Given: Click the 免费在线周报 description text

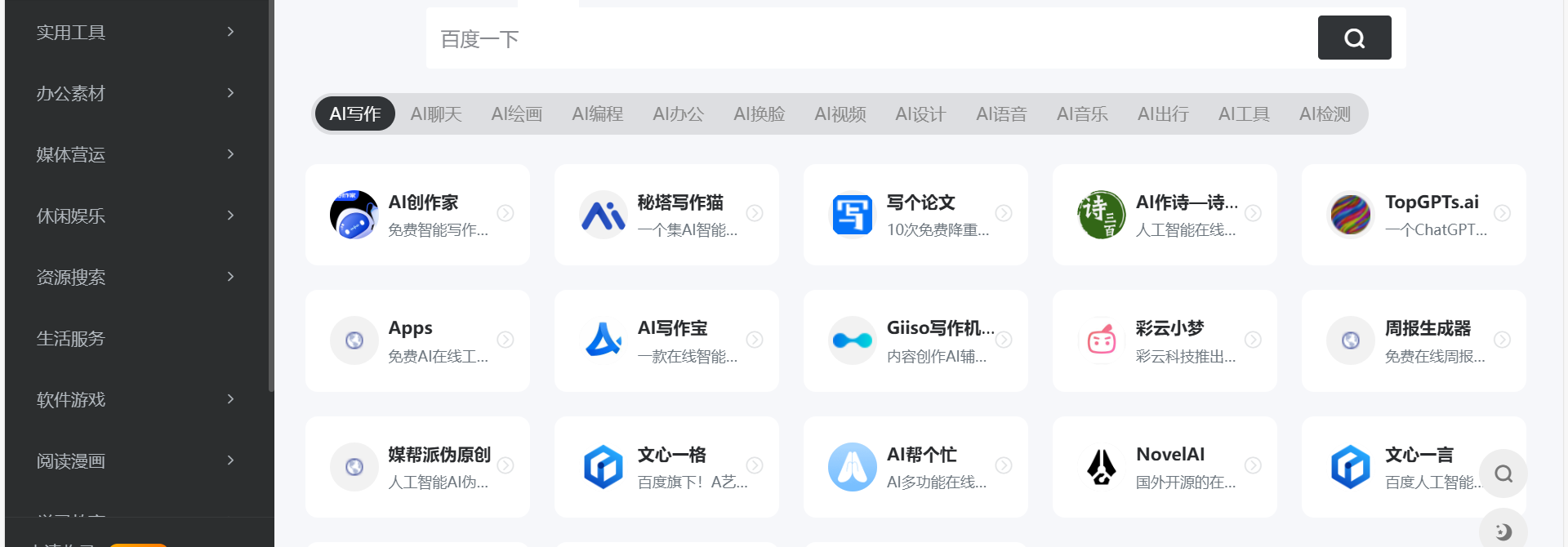Looking at the screenshot, I should point(1435,356).
